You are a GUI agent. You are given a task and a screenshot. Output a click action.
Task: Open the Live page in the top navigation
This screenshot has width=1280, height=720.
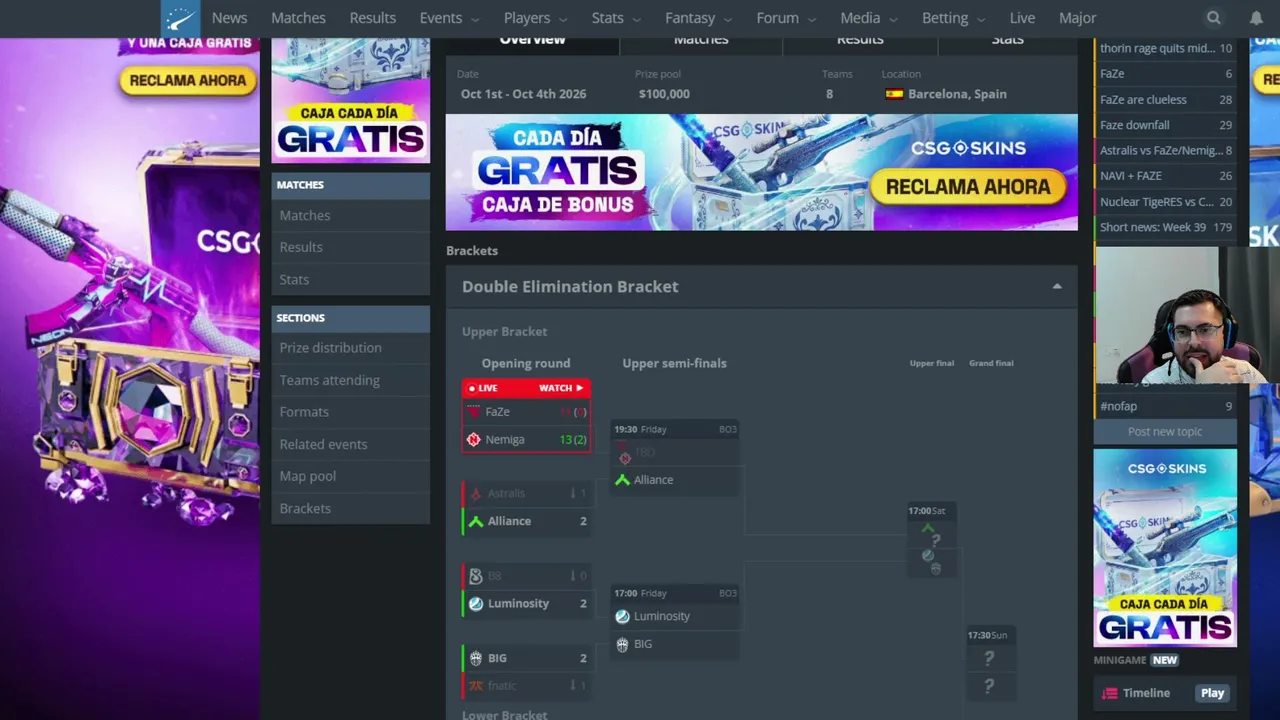[x=1022, y=18]
